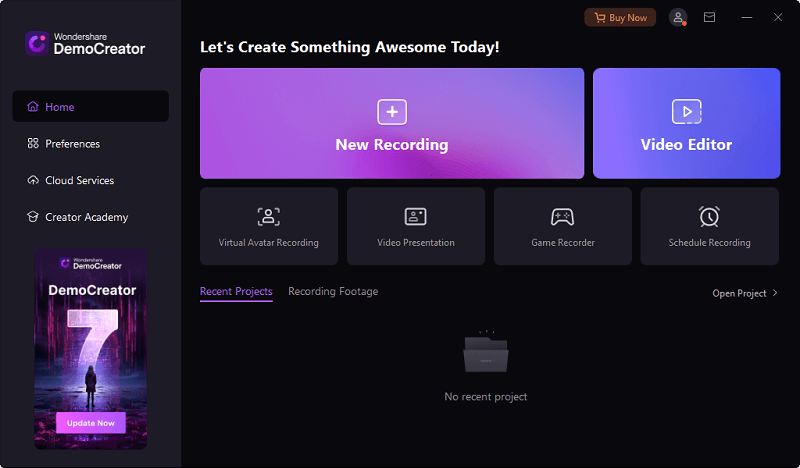Open the mail messages icon

tap(709, 17)
